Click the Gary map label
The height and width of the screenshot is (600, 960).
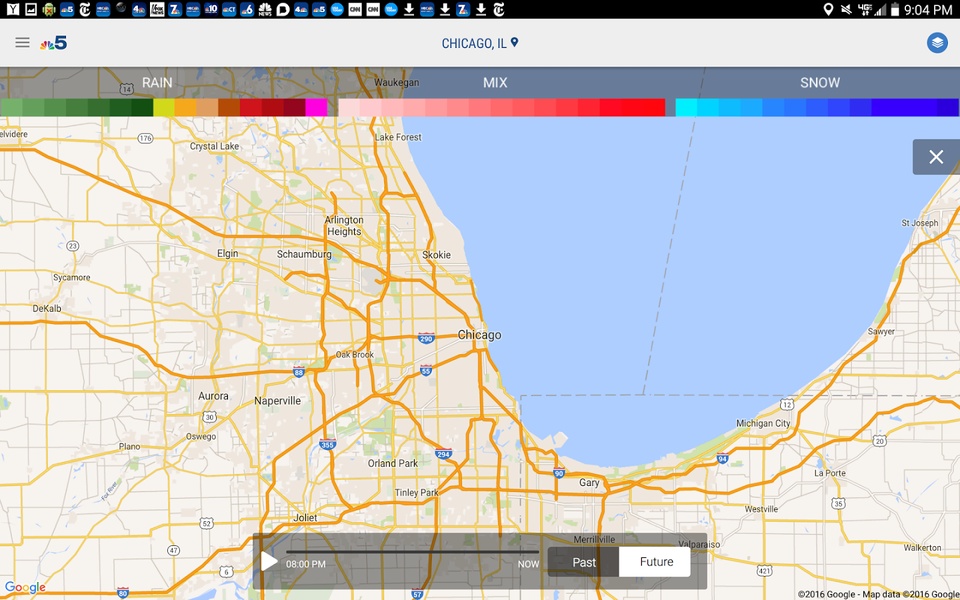coord(589,482)
